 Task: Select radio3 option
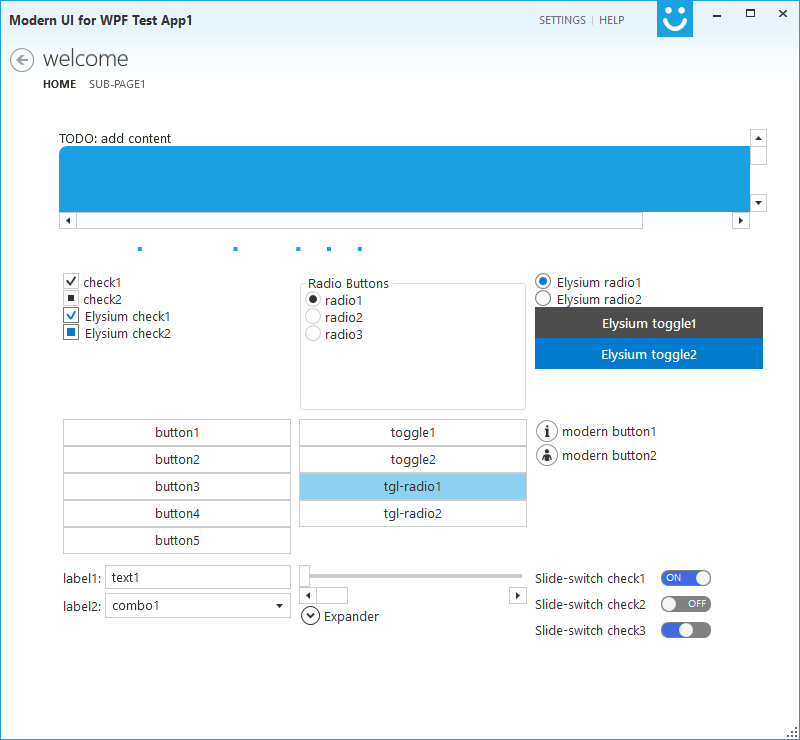(313, 334)
